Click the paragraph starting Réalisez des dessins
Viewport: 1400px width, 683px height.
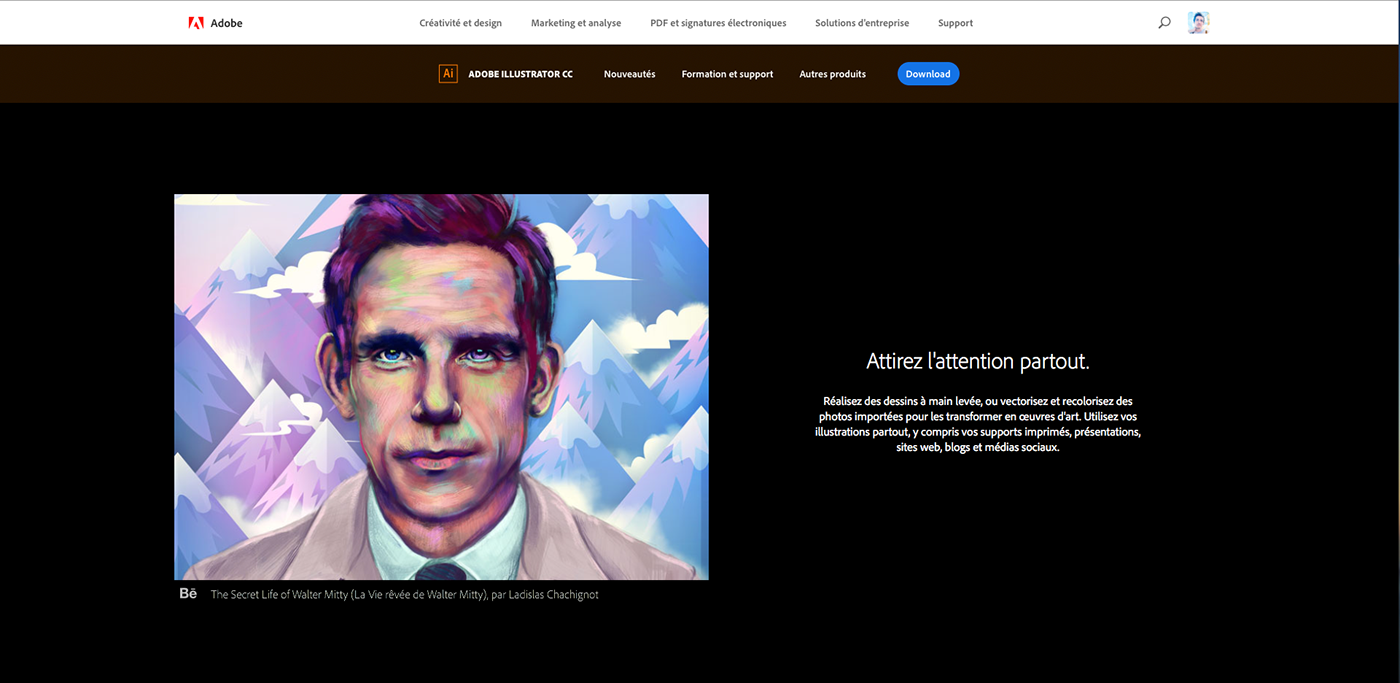pos(978,424)
